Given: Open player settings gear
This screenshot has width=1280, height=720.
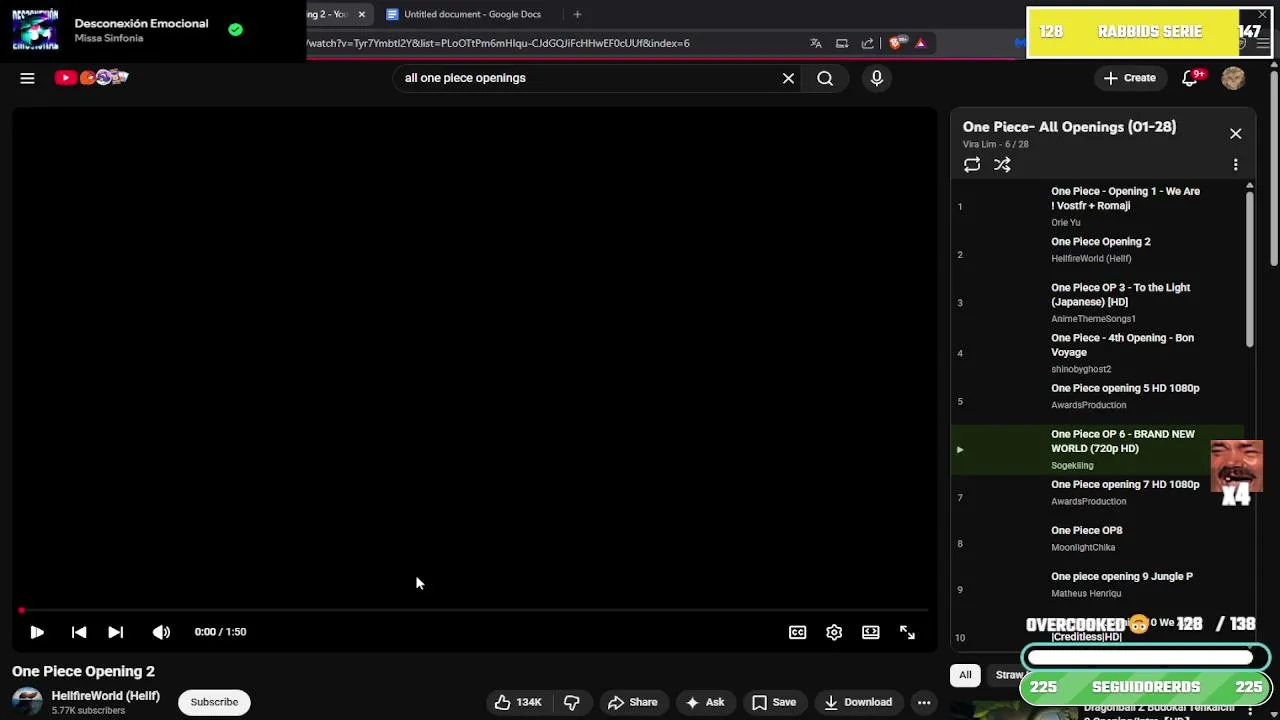Looking at the screenshot, I should [834, 632].
